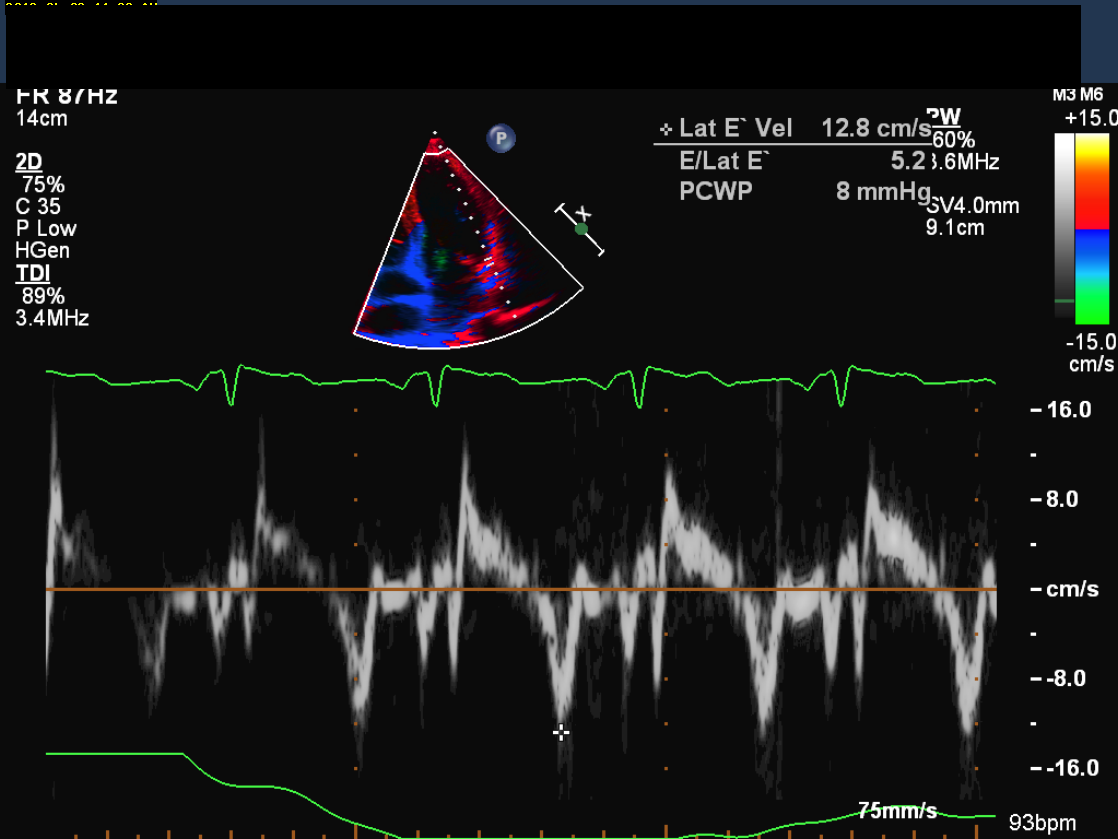The width and height of the screenshot is (1118, 839).
Task: Click the M3 M6 map label
Action: click(1078, 95)
